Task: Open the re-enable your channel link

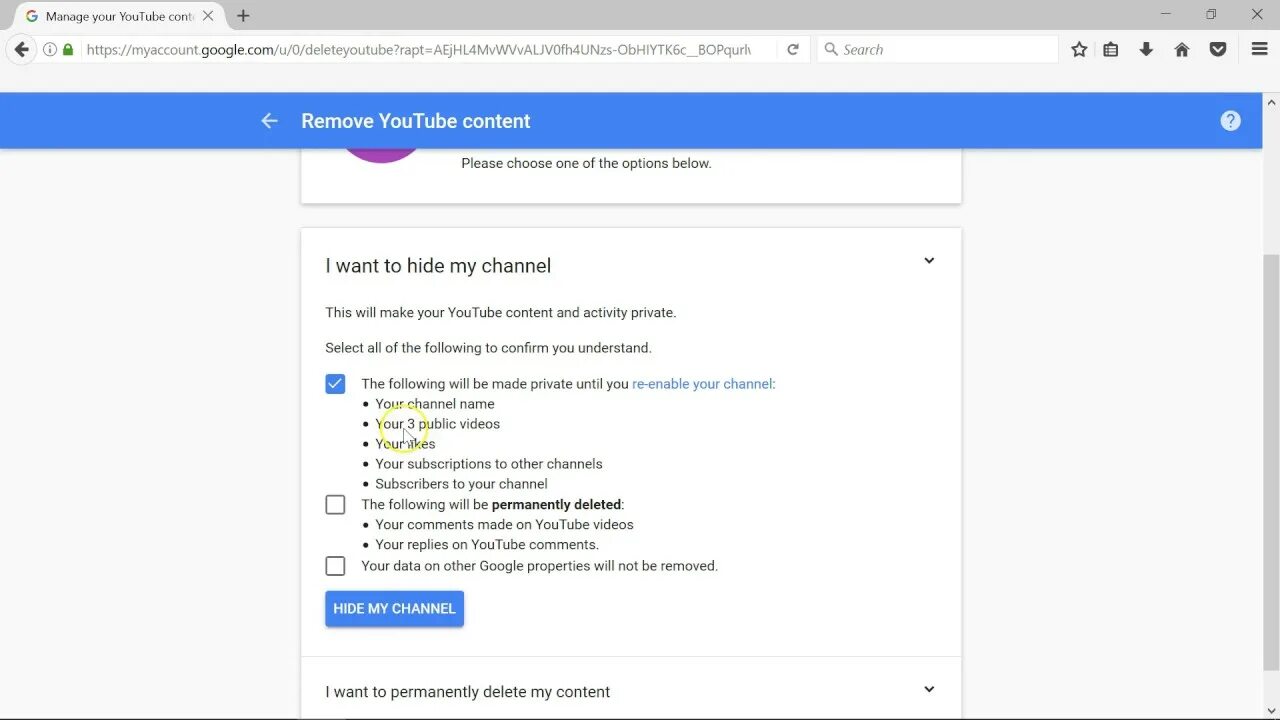Action: [702, 384]
